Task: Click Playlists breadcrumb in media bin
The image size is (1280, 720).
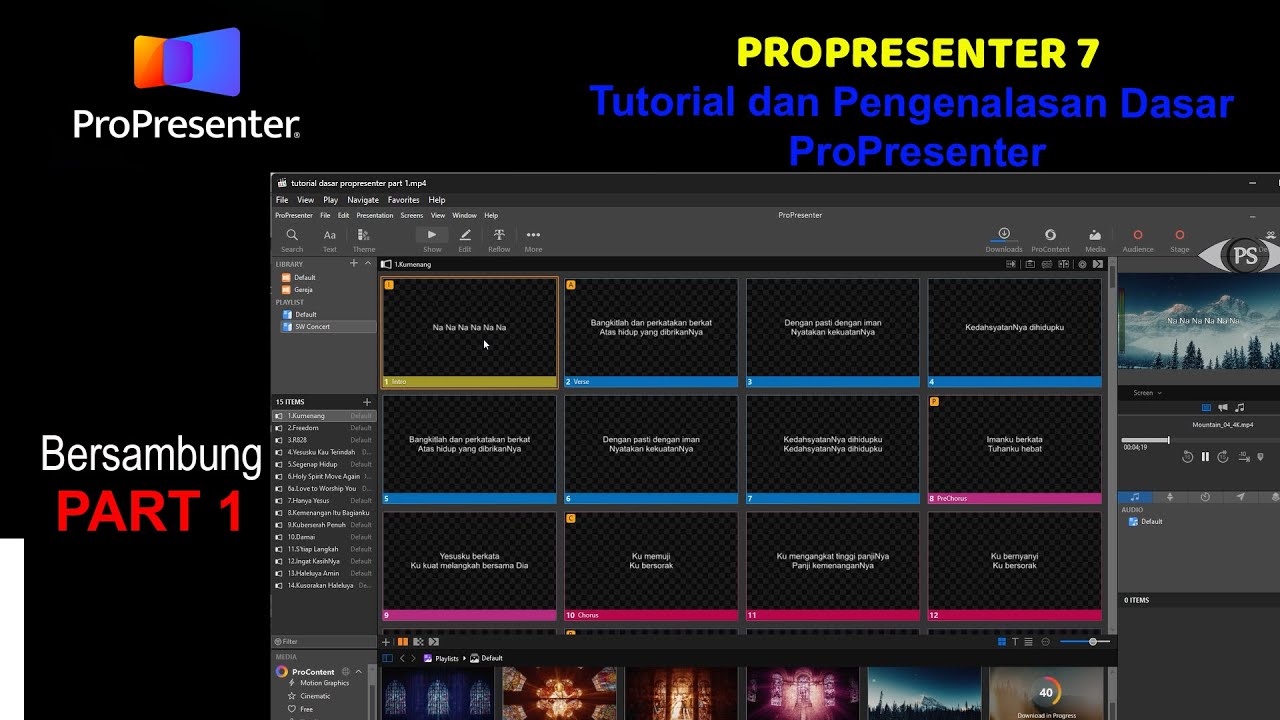Action: click(x=441, y=658)
